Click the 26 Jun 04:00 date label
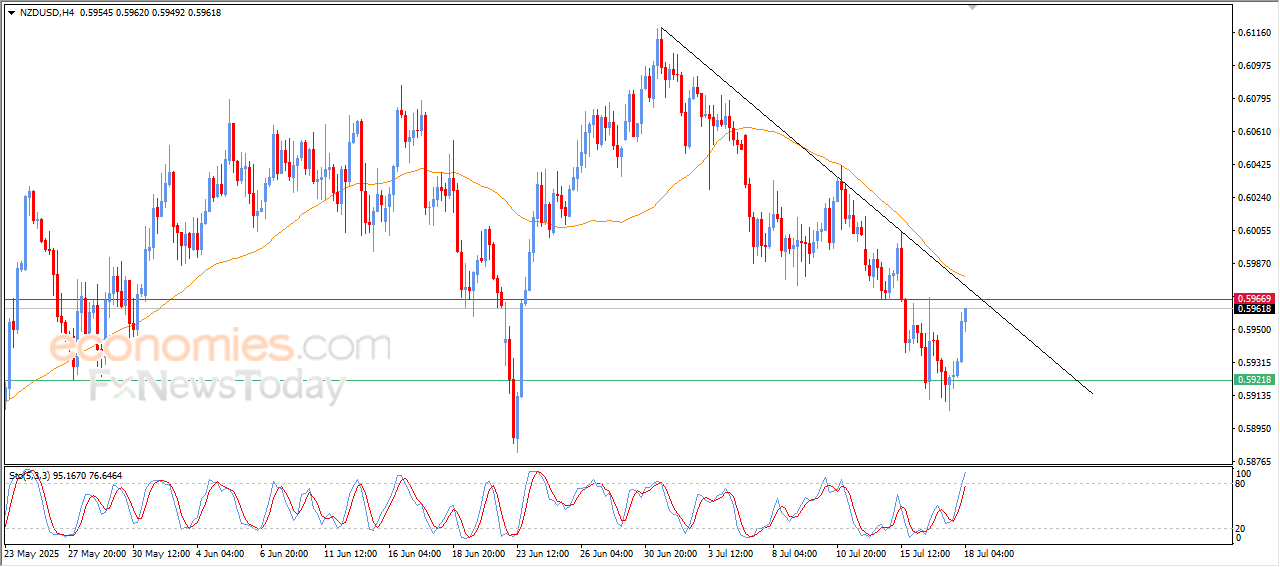 [609, 553]
